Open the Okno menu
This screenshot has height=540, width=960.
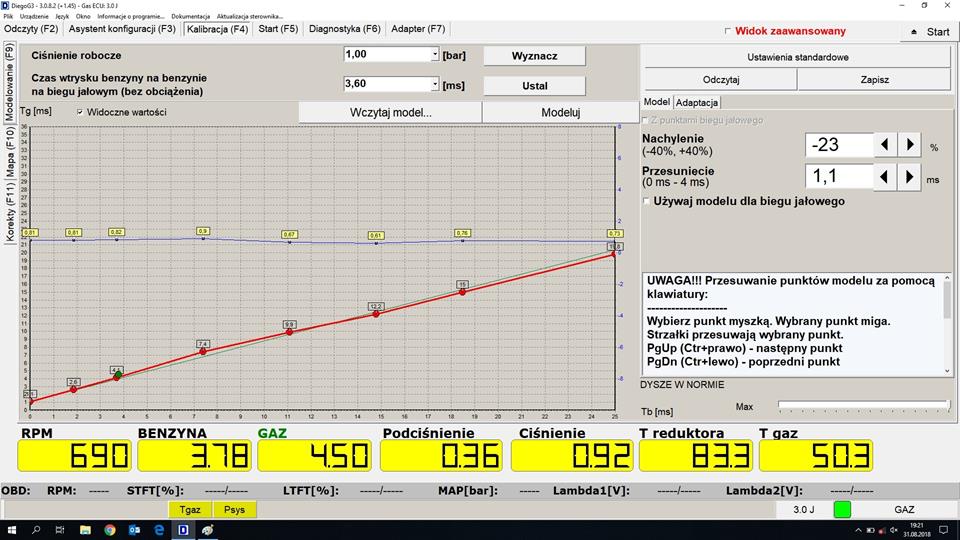click(x=83, y=17)
